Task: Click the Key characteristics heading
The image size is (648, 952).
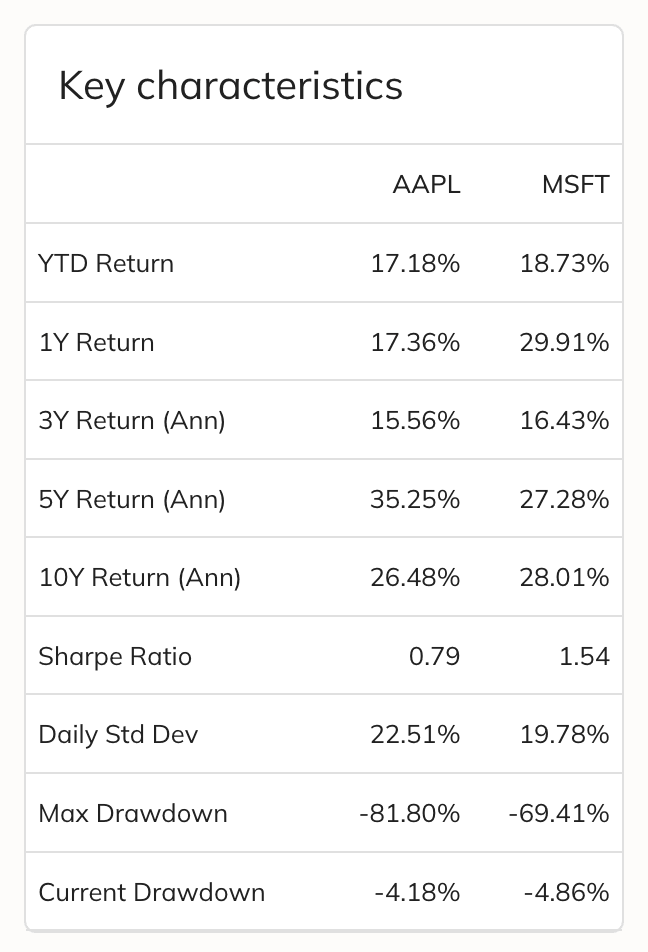Action: point(231,86)
